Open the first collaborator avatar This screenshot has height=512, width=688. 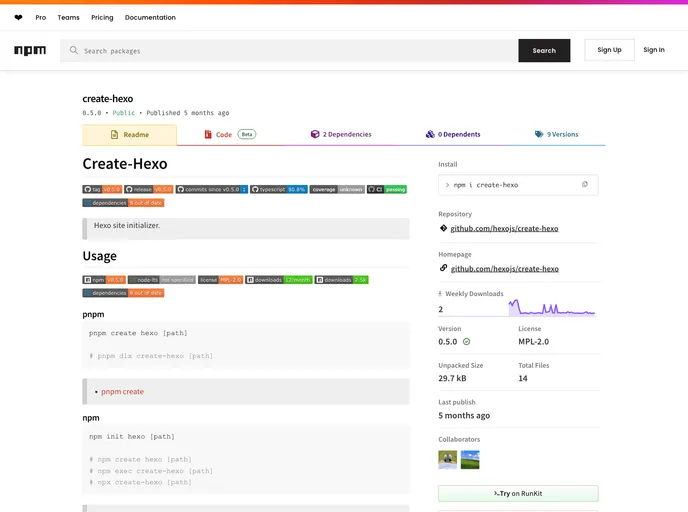448,460
